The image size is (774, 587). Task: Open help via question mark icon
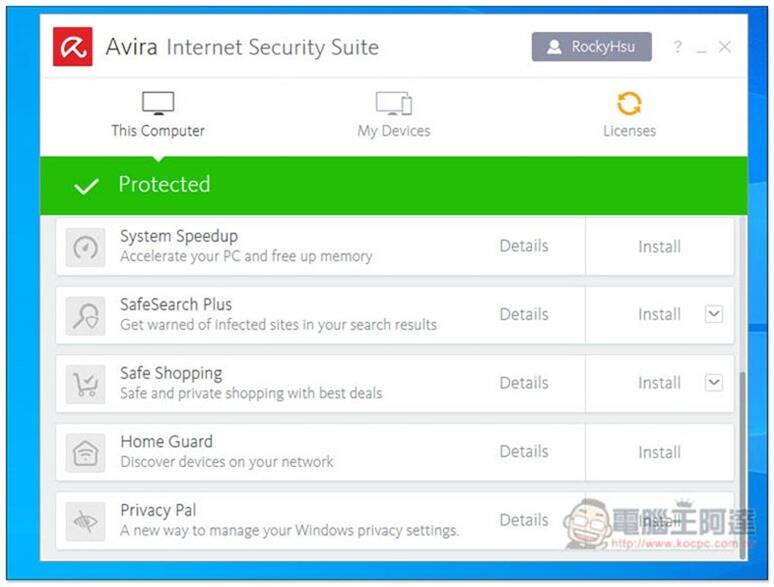click(x=678, y=47)
